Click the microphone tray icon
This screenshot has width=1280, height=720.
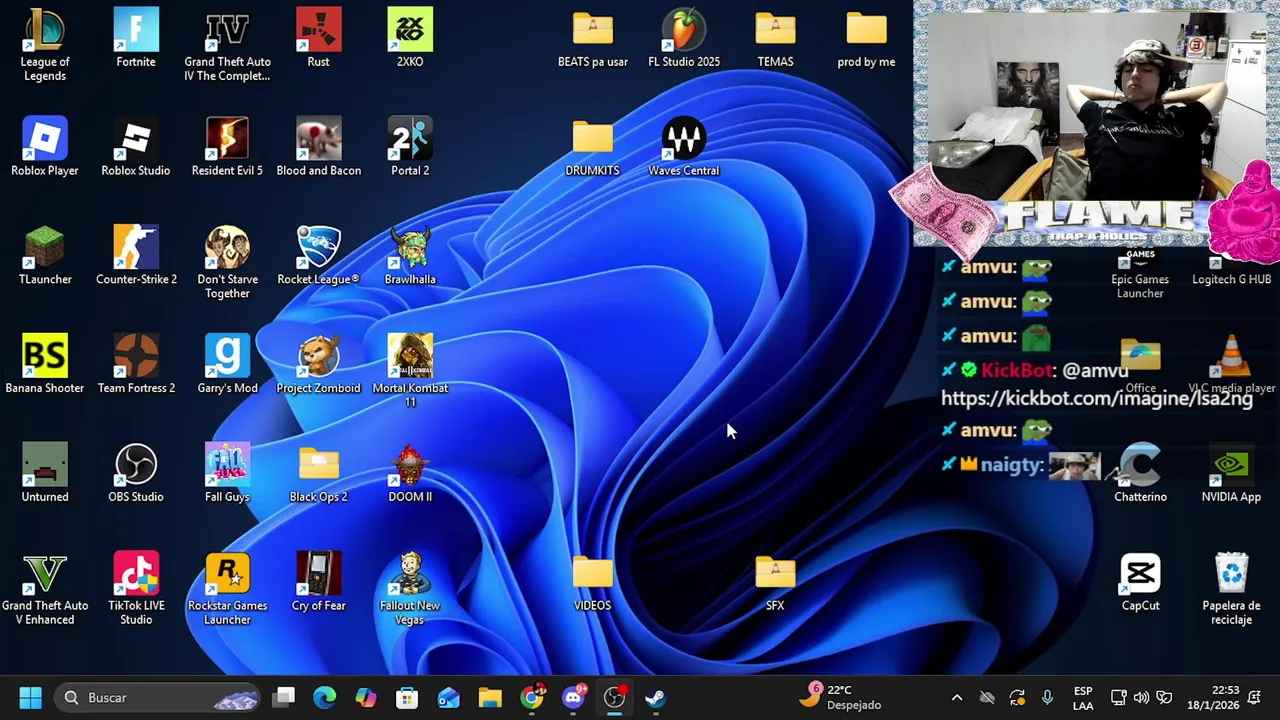(x=1047, y=698)
